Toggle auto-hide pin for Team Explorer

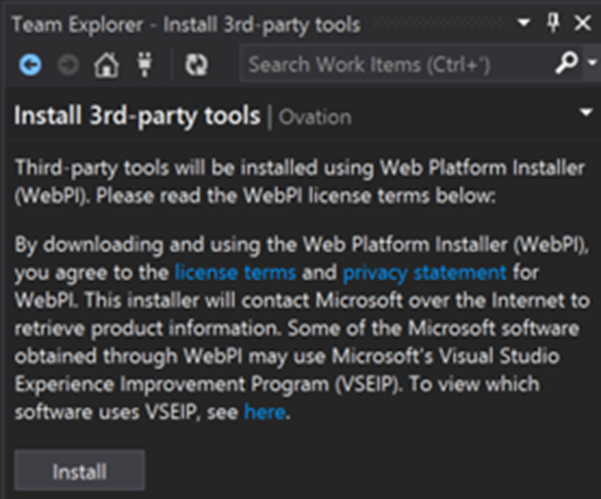[x=553, y=23]
